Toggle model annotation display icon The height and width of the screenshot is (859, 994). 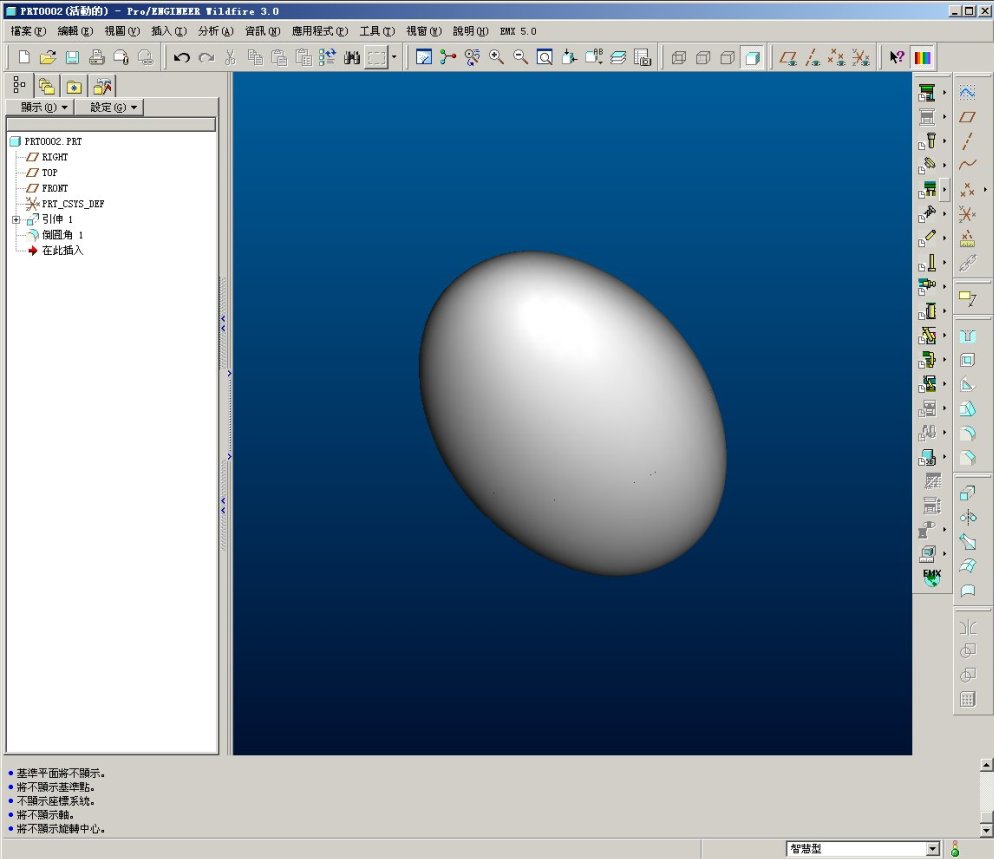[x=967, y=298]
